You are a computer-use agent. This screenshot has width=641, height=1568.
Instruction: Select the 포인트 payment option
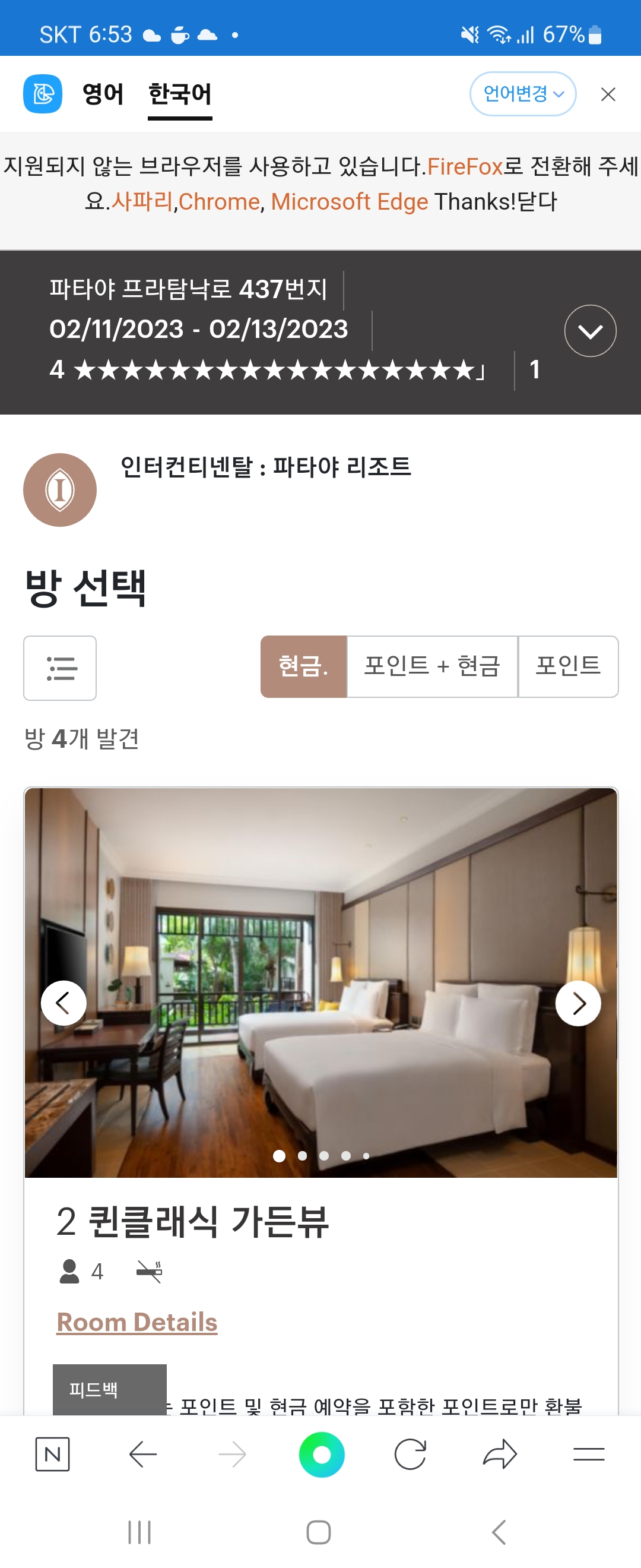[568, 666]
